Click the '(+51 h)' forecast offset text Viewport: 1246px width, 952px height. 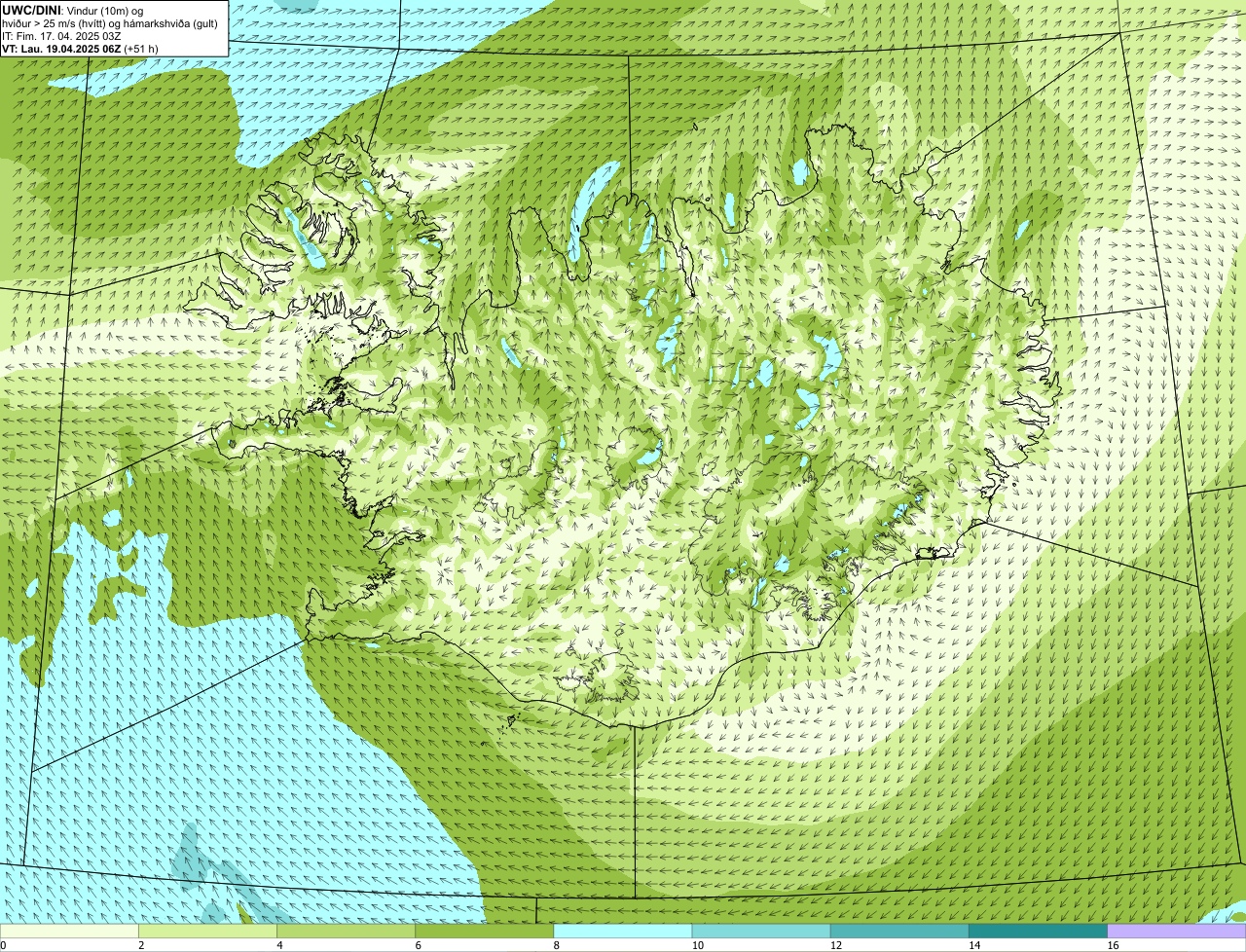pyautogui.click(x=141, y=48)
